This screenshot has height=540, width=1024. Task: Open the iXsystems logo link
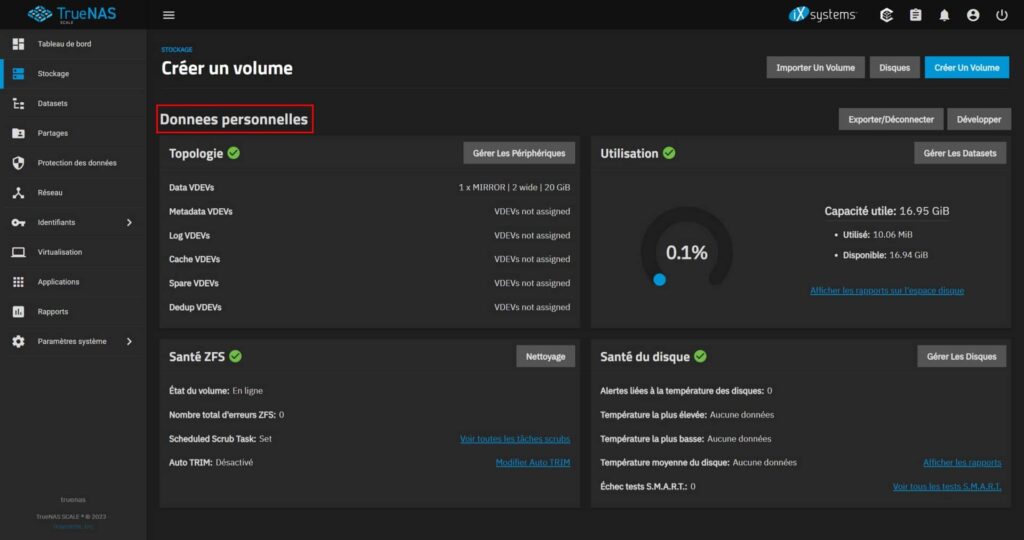[x=822, y=14]
